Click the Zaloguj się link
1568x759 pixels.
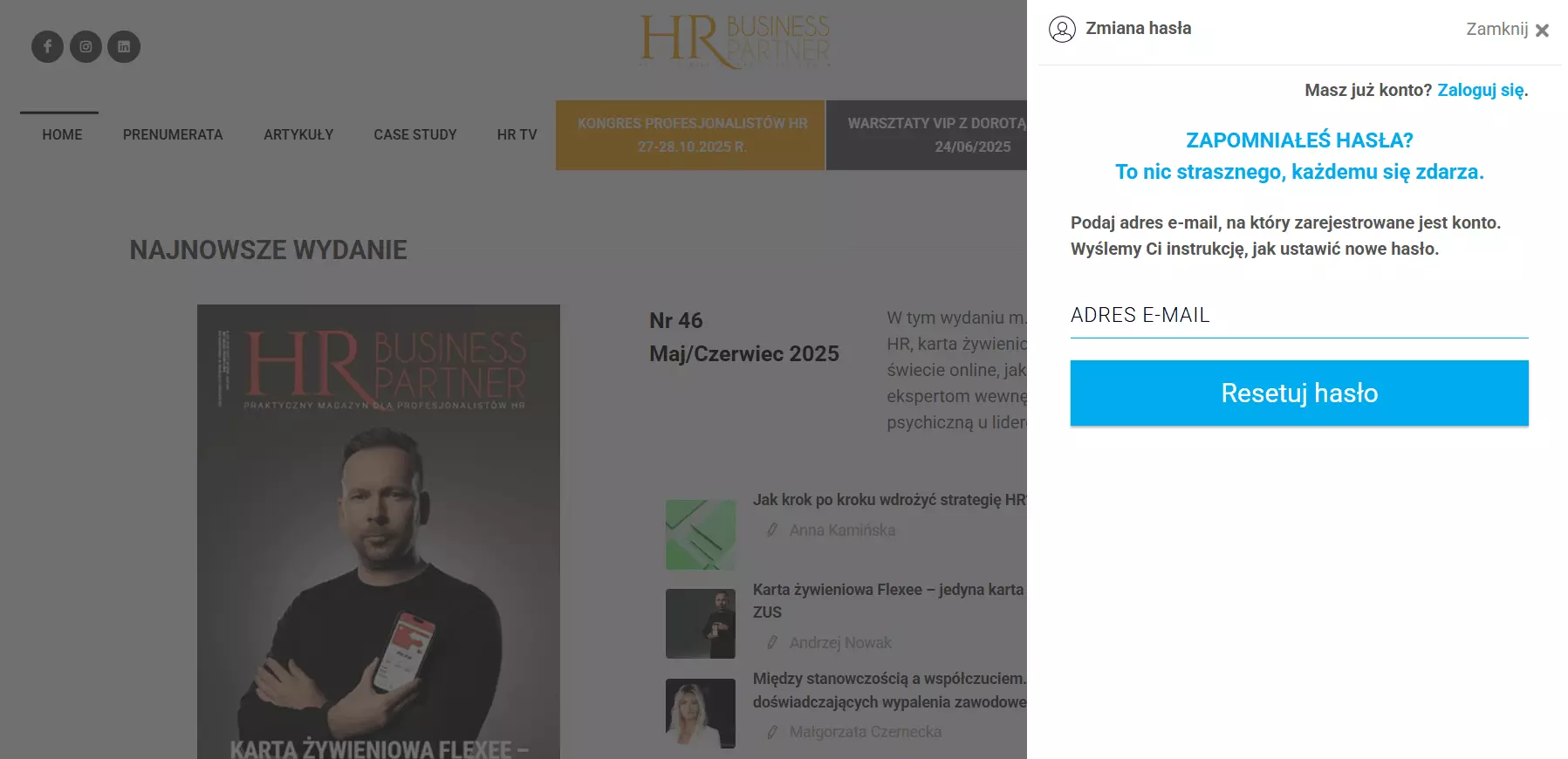click(1482, 90)
